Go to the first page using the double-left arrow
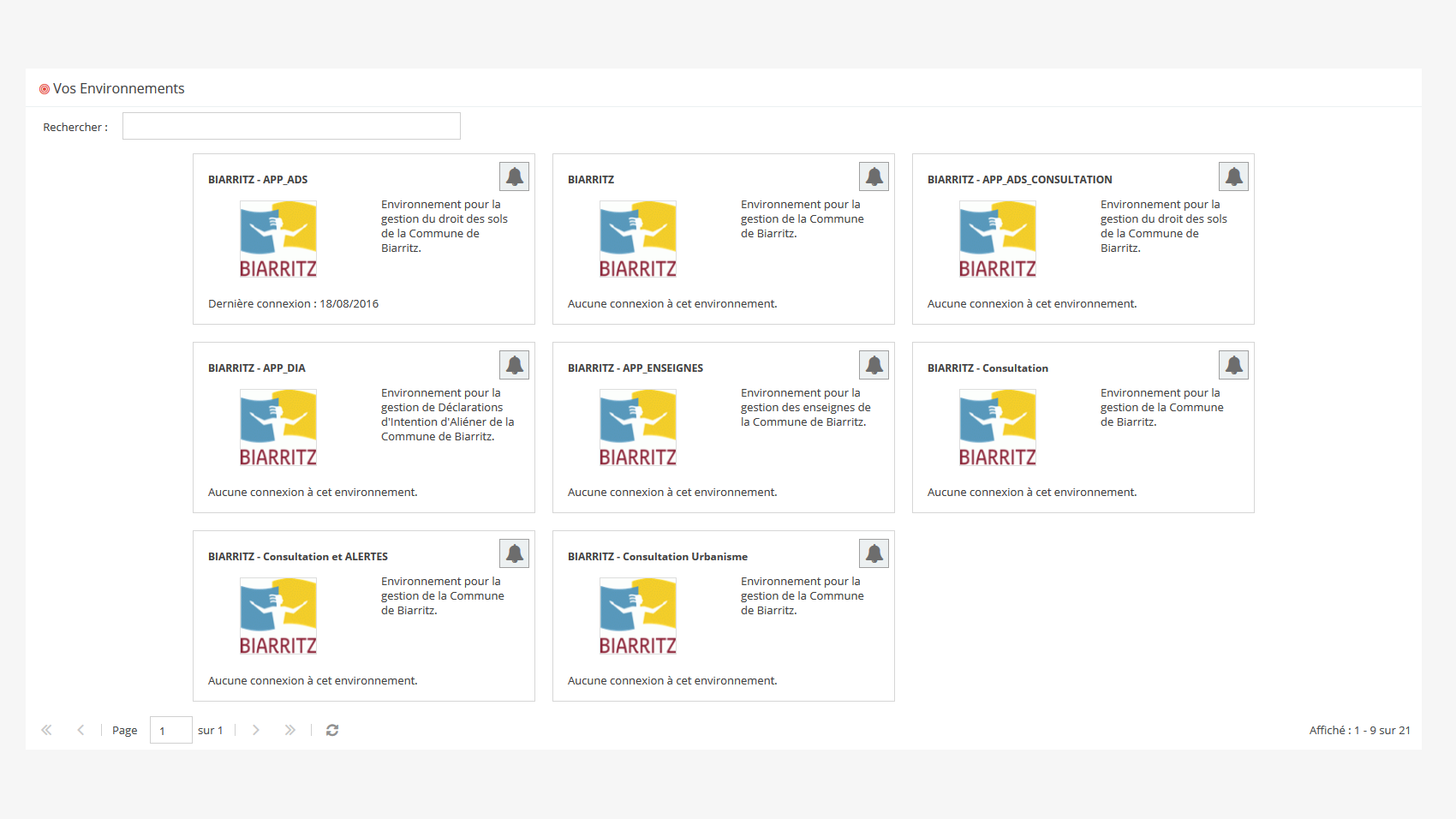The image size is (1456, 819). tap(46, 730)
